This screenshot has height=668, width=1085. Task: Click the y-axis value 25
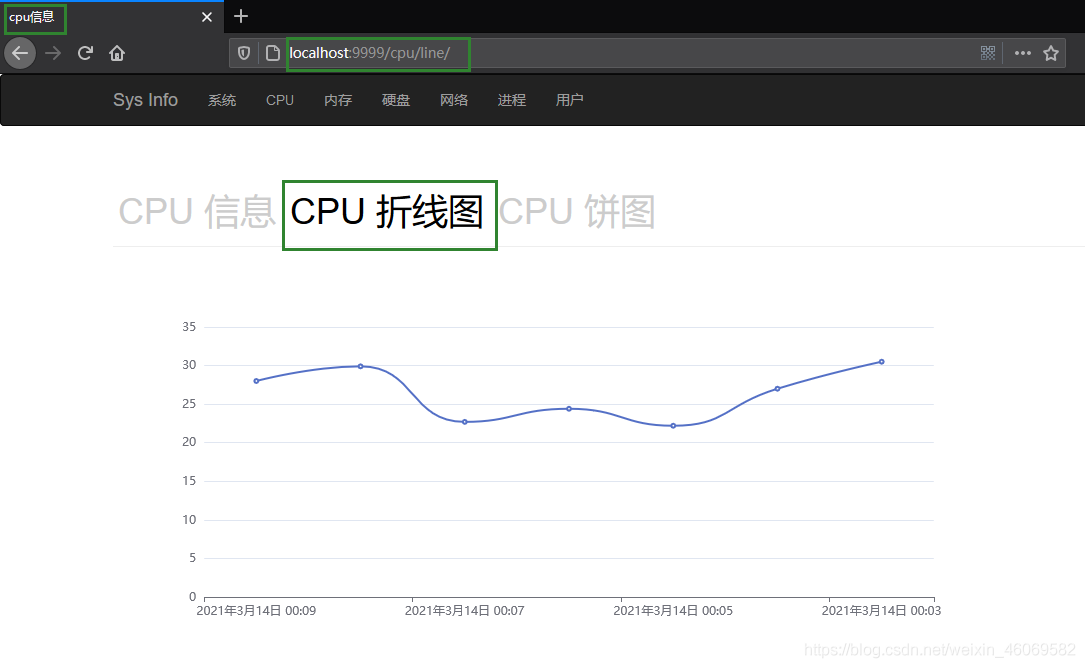[189, 404]
